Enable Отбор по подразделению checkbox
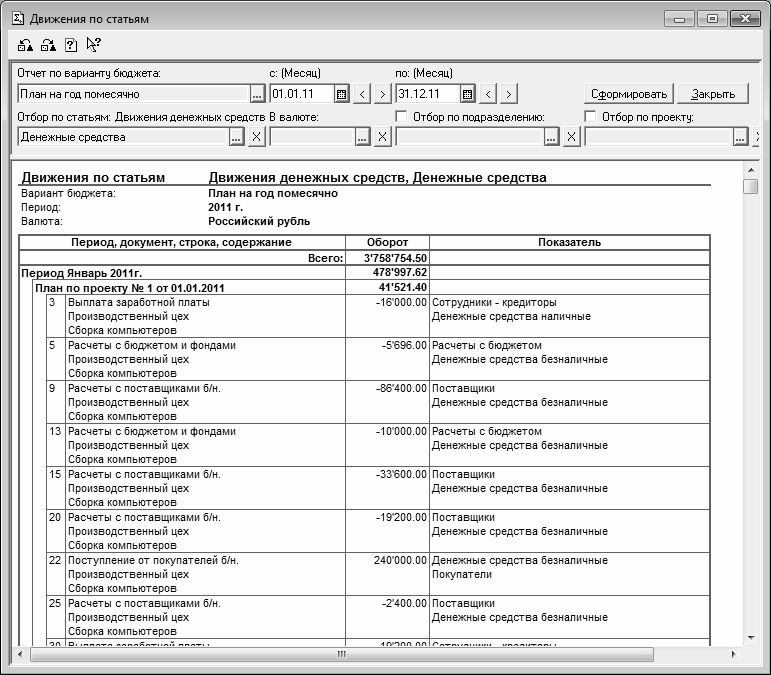This screenshot has width=771, height=675. pos(401,117)
